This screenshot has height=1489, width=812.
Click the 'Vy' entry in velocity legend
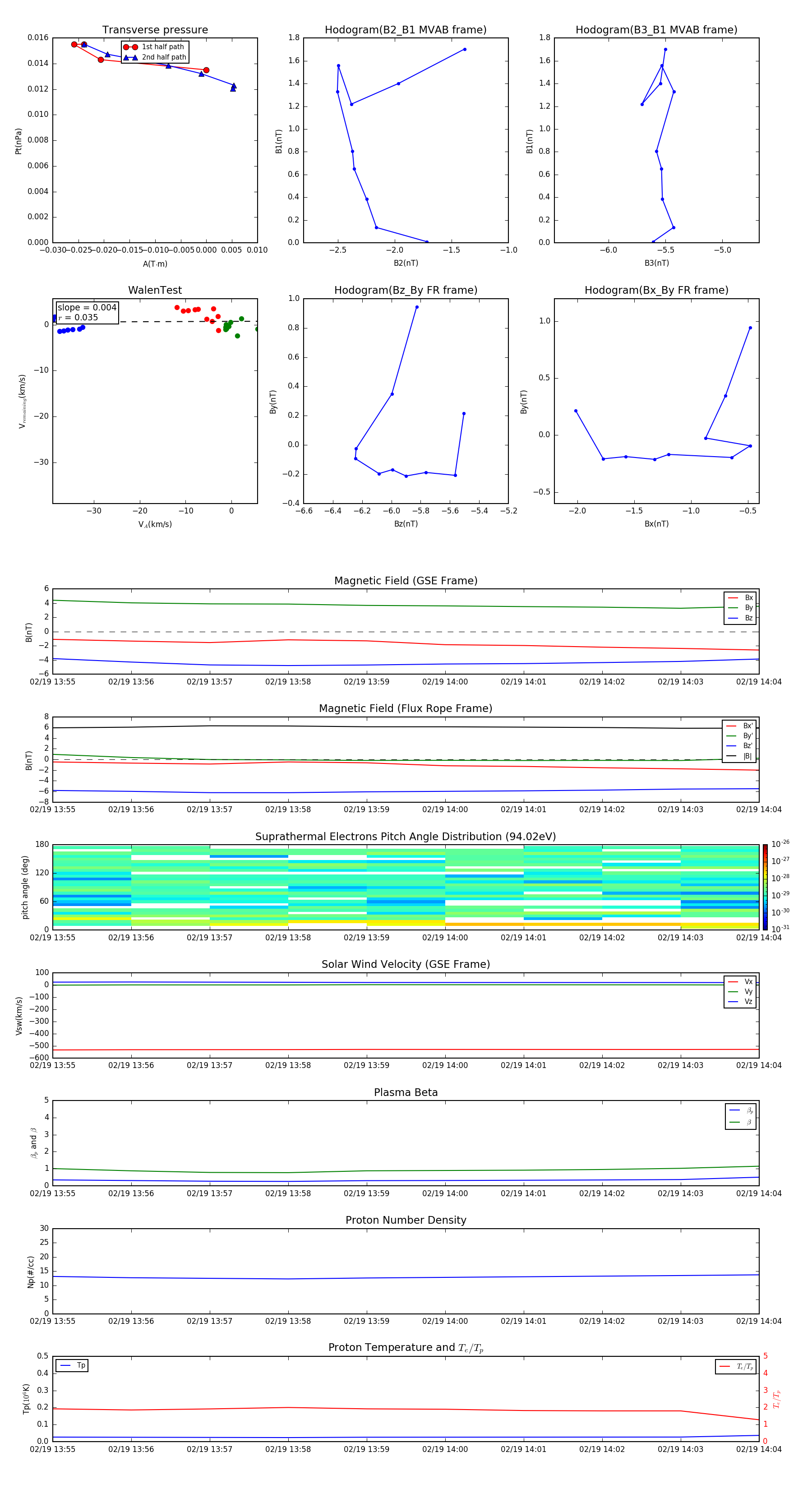click(740, 991)
